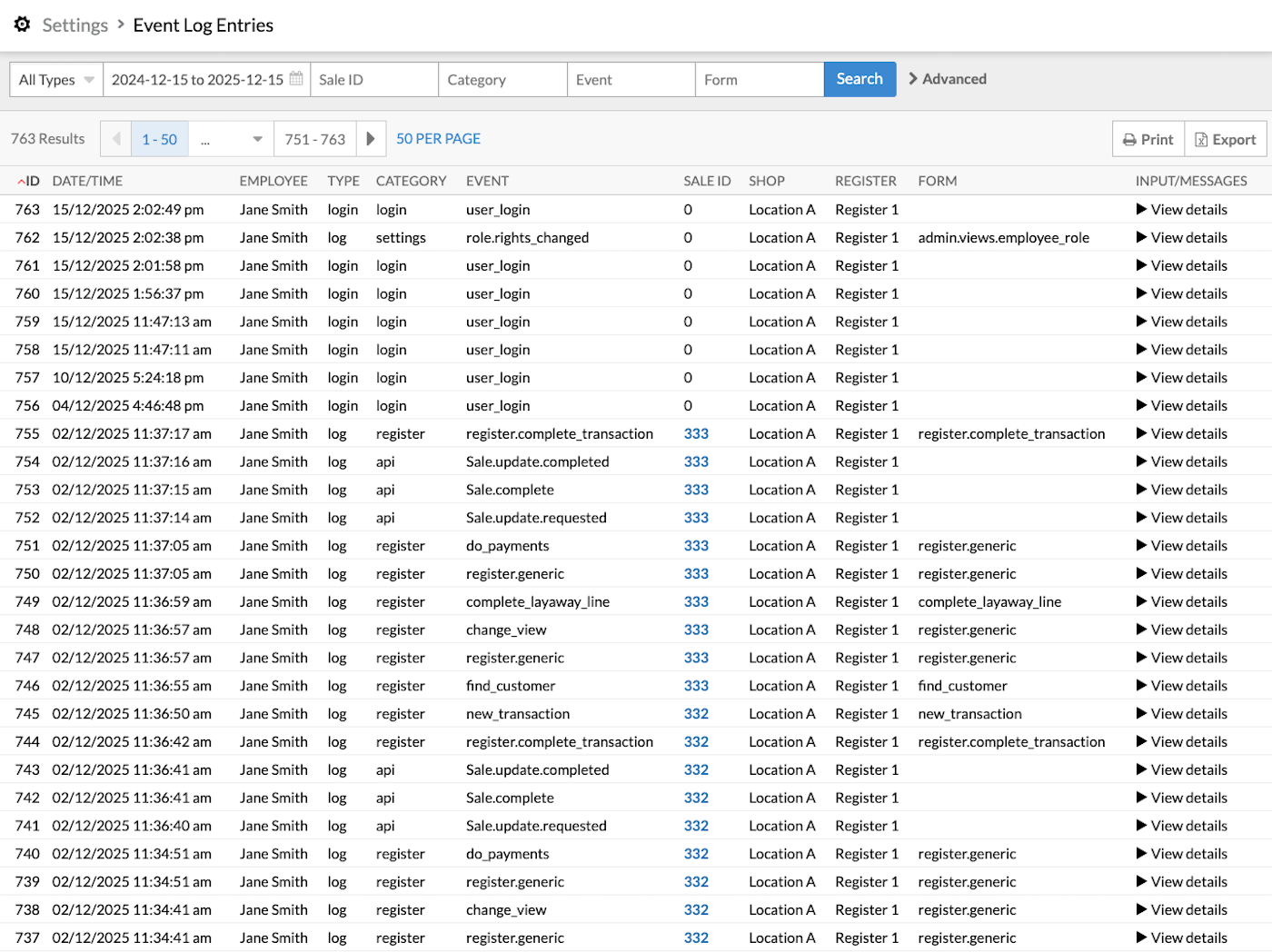This screenshot has height=952, width=1272.
Task: Select the 1 - 50 page range tab
Action: (159, 138)
